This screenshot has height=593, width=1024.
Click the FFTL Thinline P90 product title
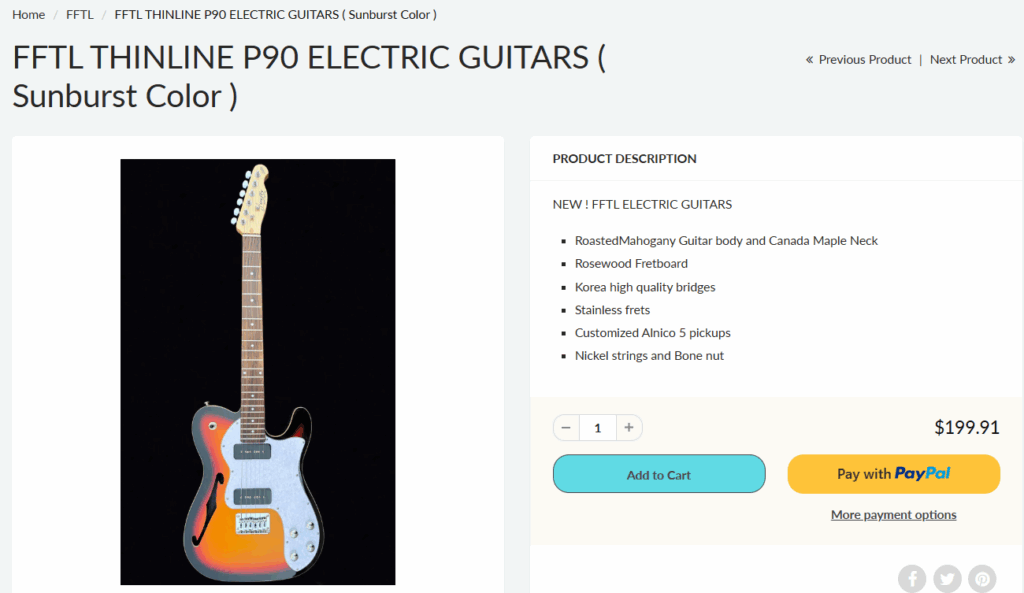tap(309, 77)
